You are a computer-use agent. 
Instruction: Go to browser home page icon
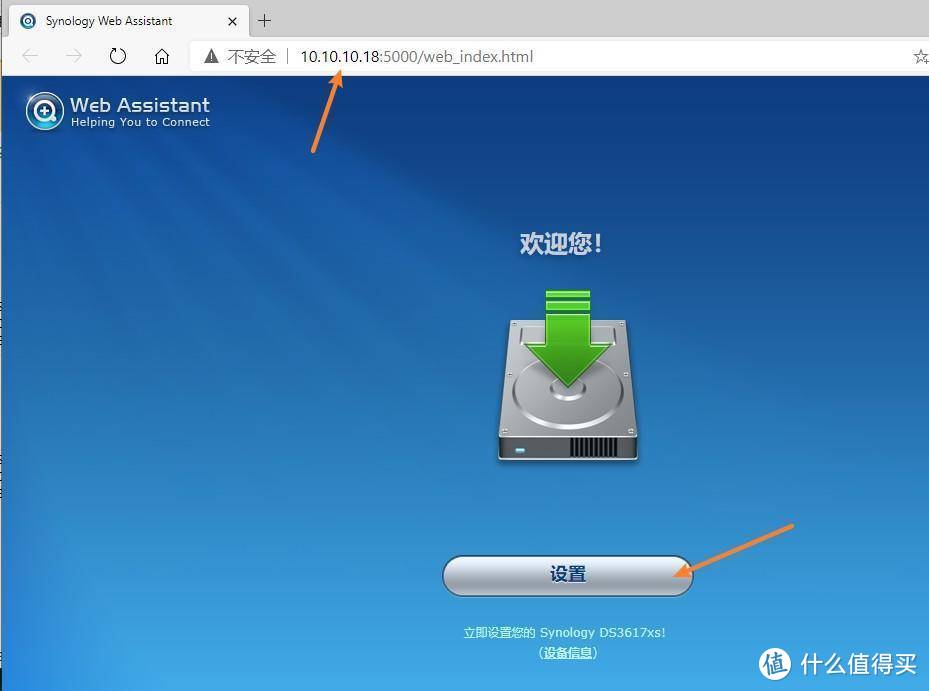(x=162, y=56)
